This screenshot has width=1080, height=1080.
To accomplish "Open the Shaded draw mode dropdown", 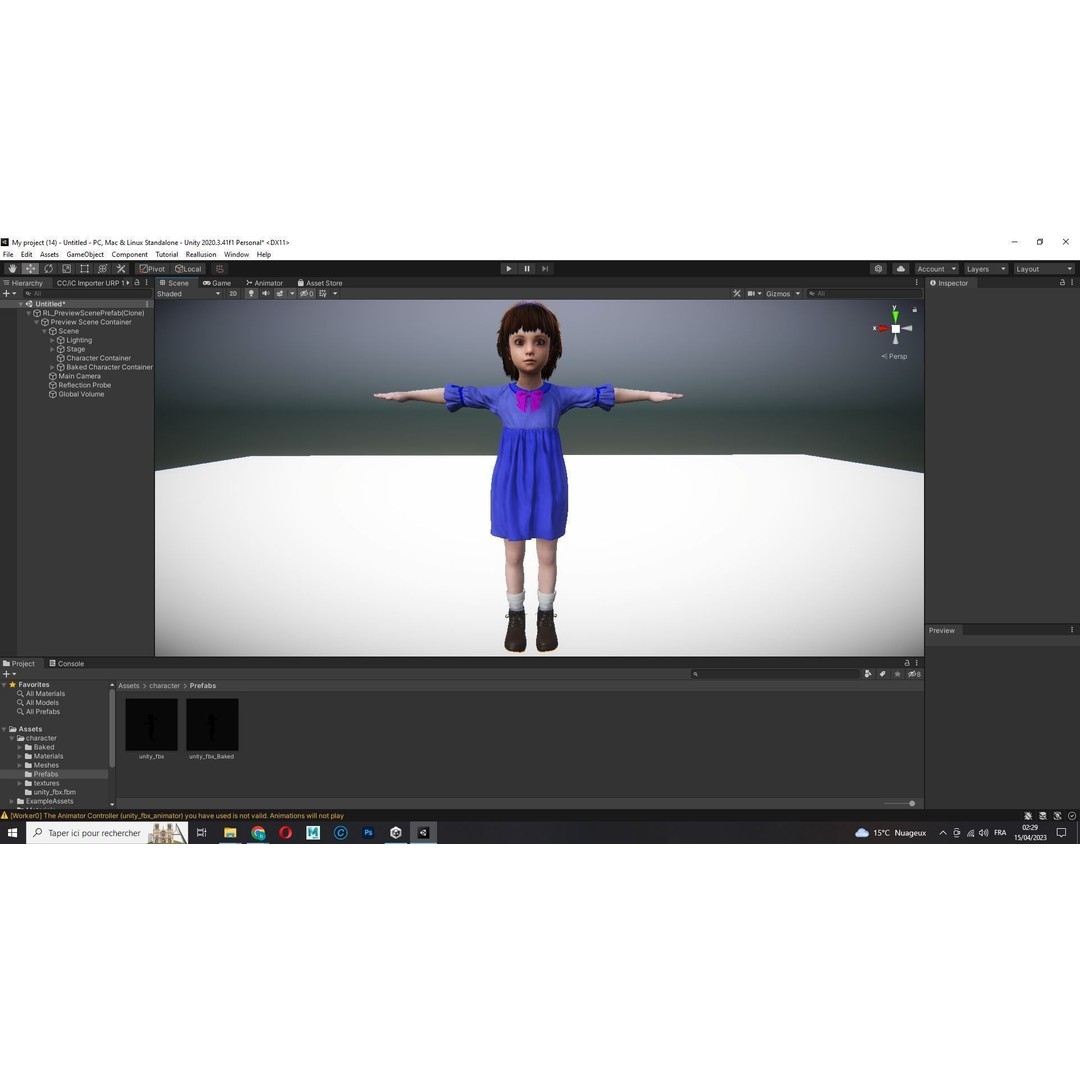I will pos(189,293).
